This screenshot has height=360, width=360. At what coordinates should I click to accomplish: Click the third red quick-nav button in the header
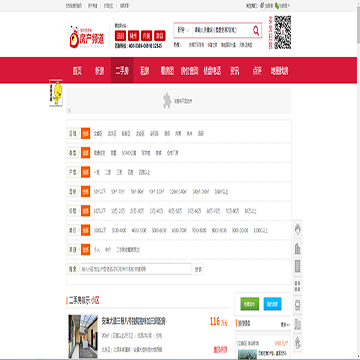pos(147,36)
